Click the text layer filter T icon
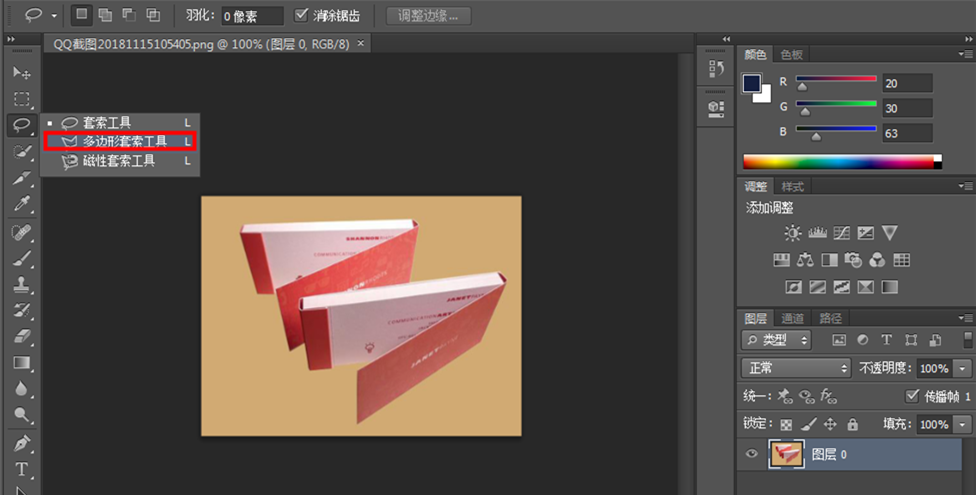 [x=886, y=340]
